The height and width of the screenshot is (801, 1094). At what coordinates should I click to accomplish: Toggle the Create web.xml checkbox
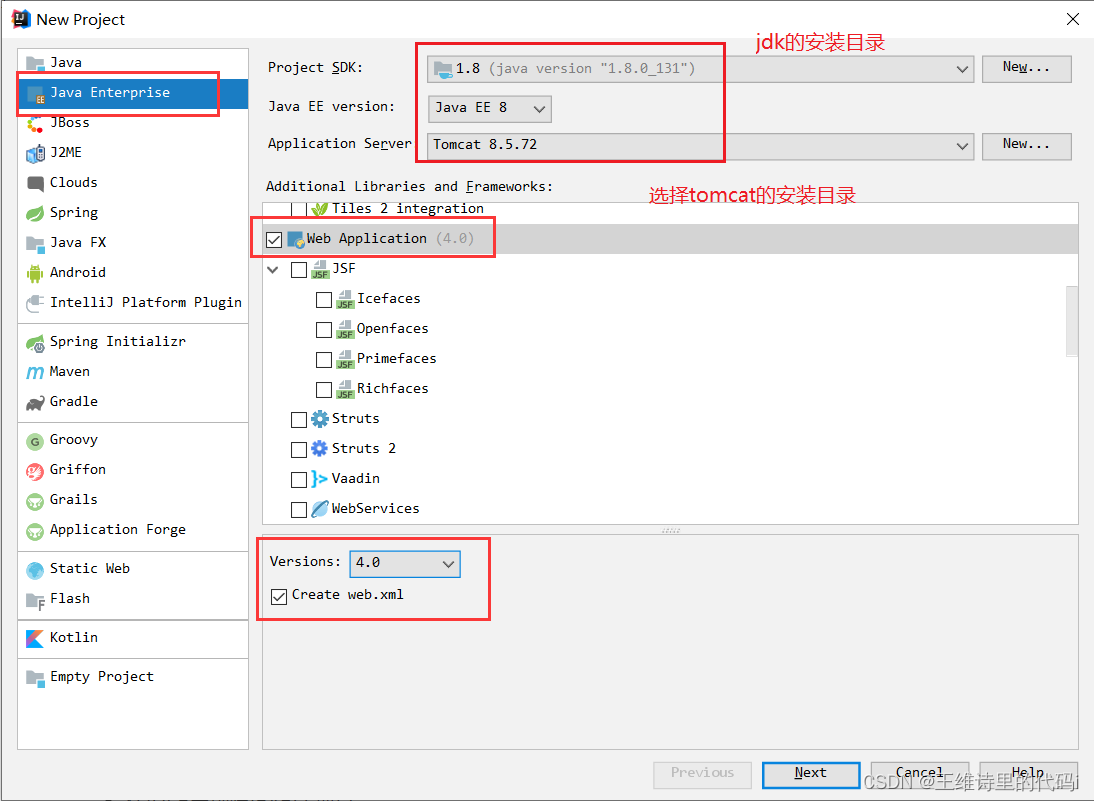[x=279, y=597]
